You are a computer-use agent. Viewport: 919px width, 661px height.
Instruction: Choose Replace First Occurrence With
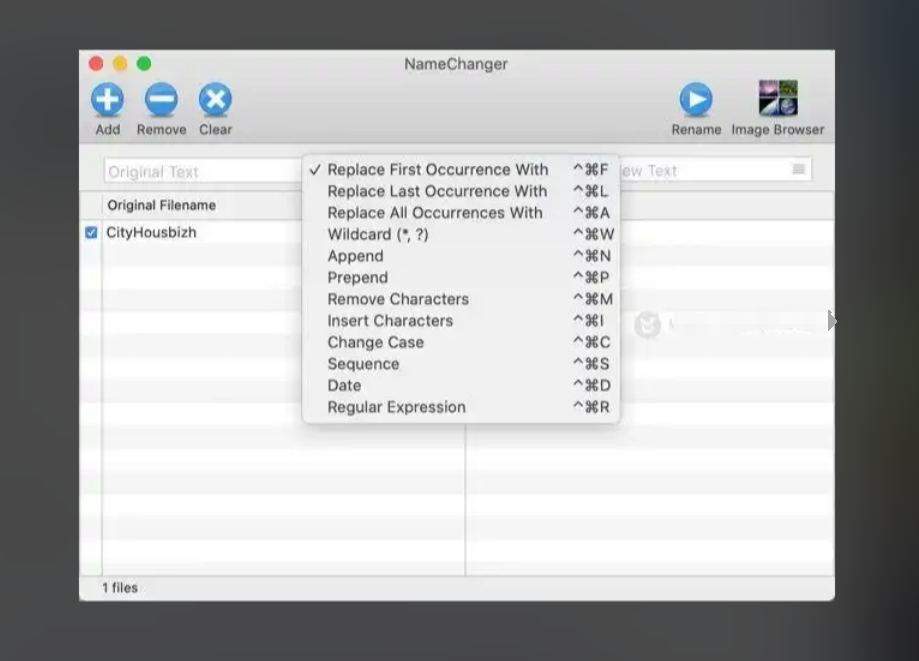pyautogui.click(x=461, y=169)
